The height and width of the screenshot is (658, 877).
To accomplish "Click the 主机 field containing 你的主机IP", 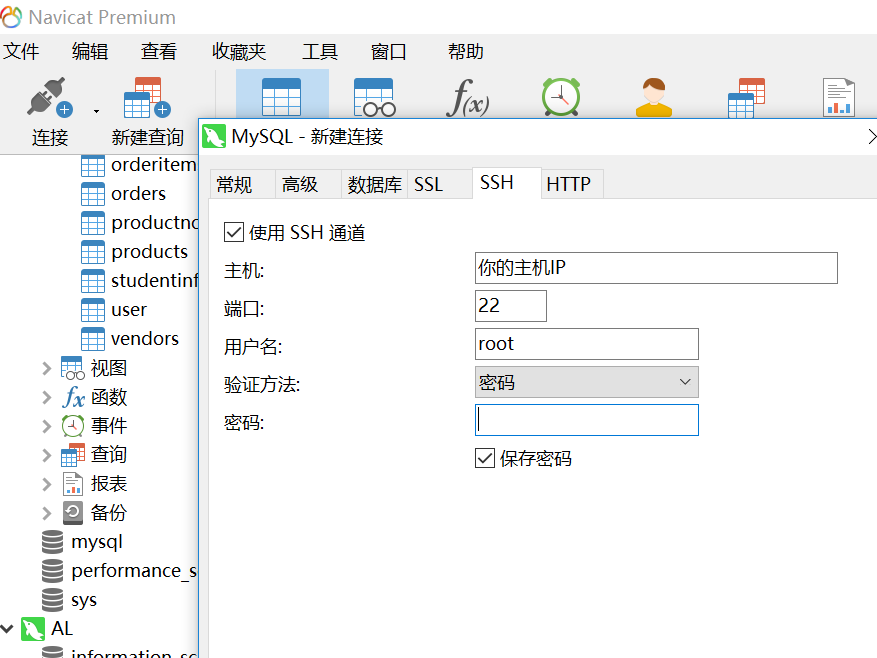I will point(656,268).
